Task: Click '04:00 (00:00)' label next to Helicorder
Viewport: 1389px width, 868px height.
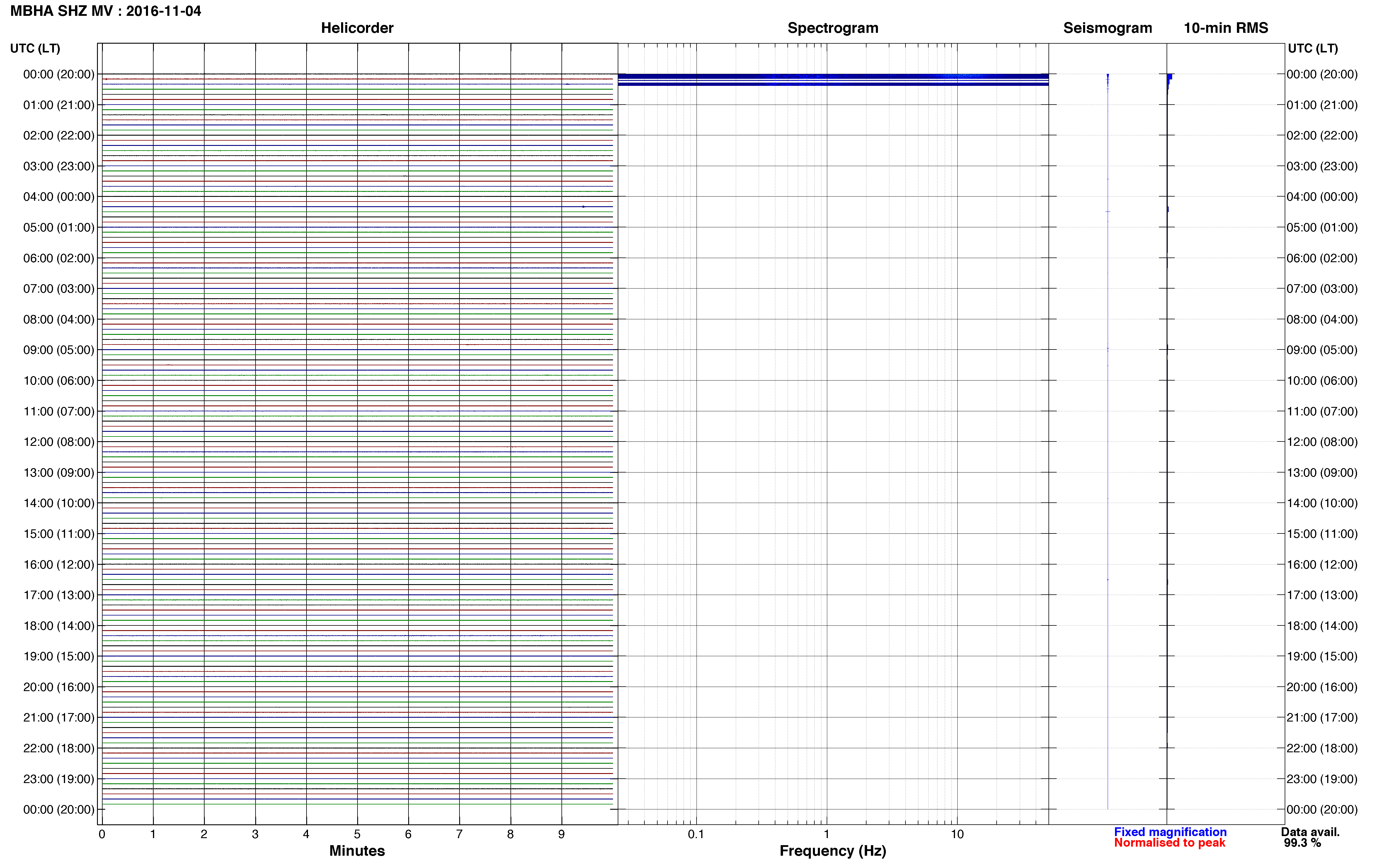Action: pyautogui.click(x=59, y=197)
